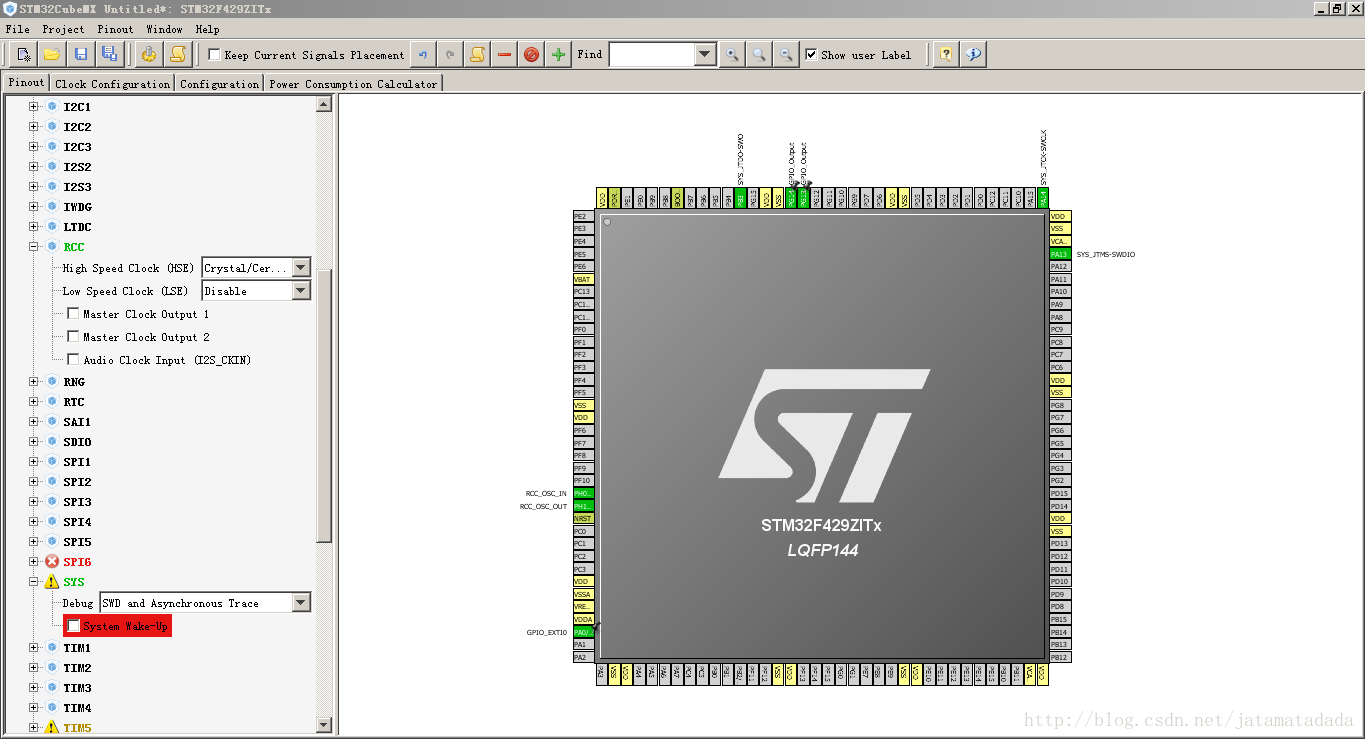Click the red minus Collapse All icon
The image size is (1365, 740).
505,55
